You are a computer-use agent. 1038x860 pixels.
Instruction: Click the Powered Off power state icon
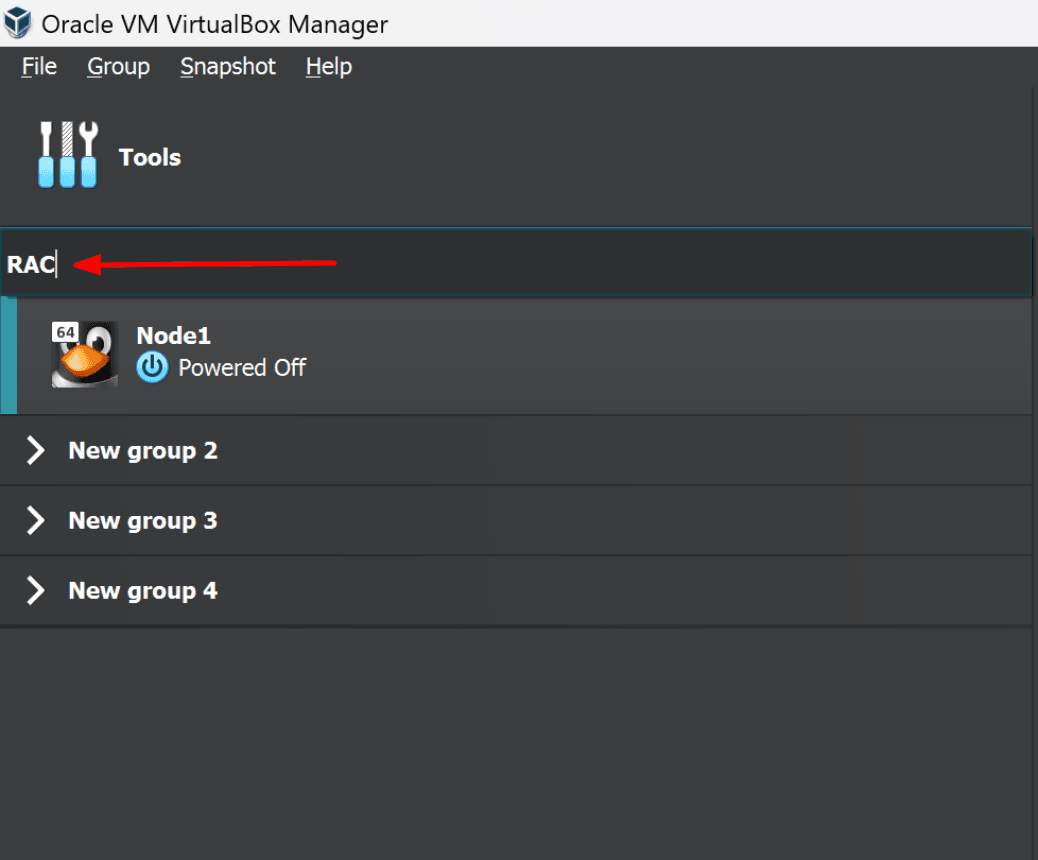(x=152, y=368)
